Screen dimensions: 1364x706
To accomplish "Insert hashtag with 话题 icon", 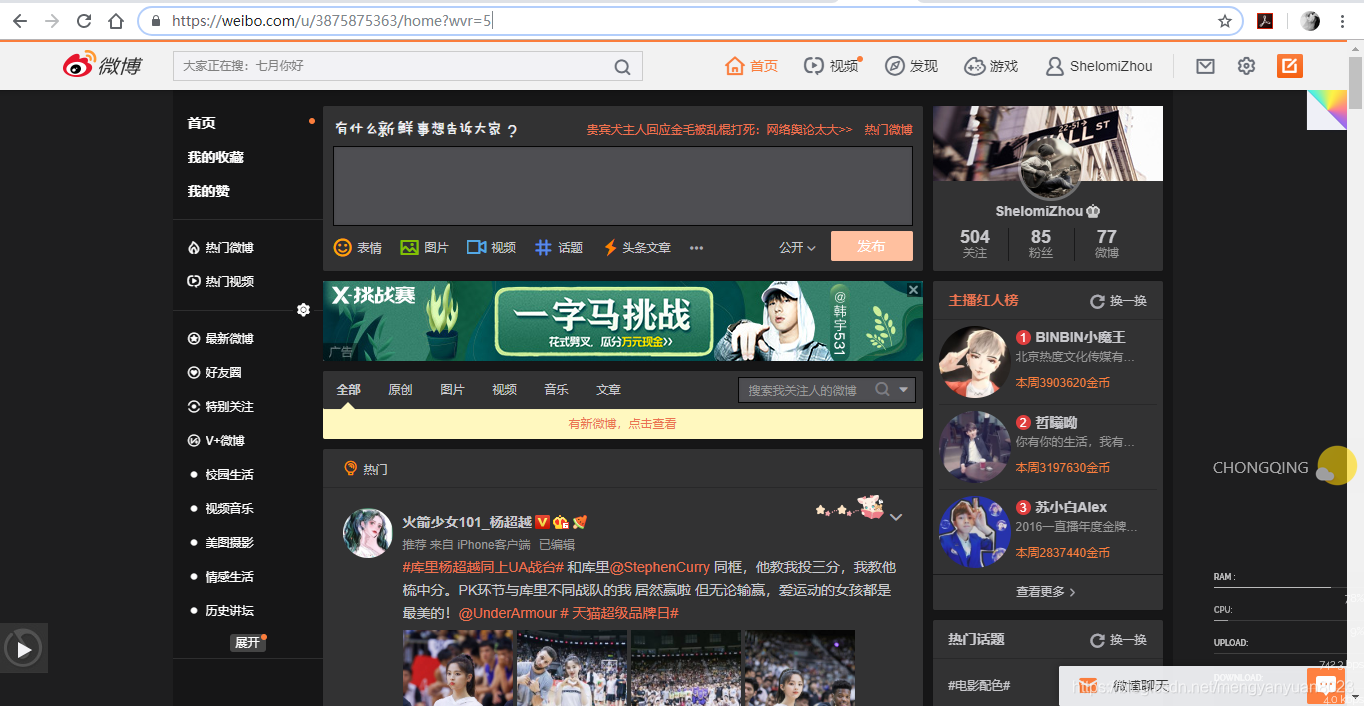I will (x=559, y=247).
